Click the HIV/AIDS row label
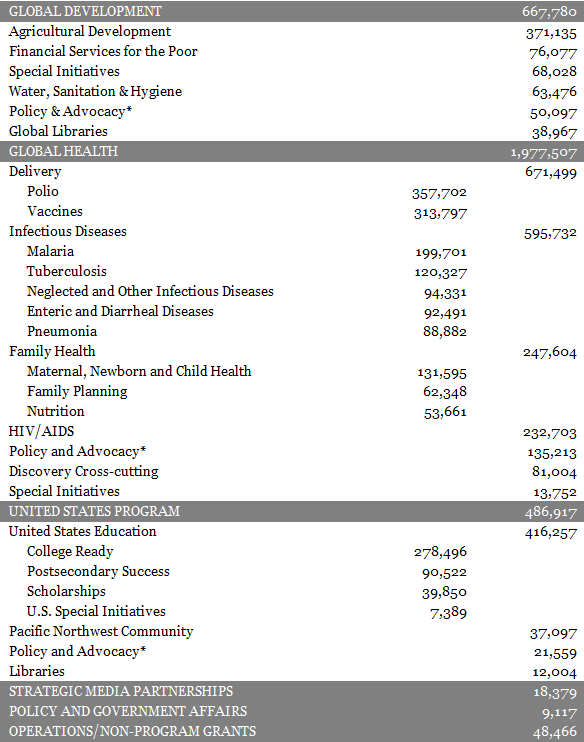This screenshot has height=742, width=584. coord(42,431)
